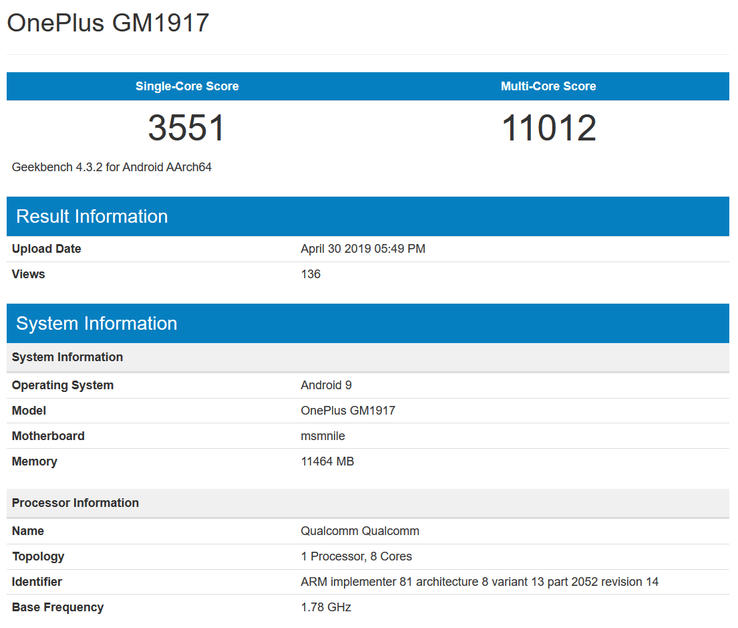Select the grey System Information subheader row
This screenshot has height=628, width=738.
(368, 357)
